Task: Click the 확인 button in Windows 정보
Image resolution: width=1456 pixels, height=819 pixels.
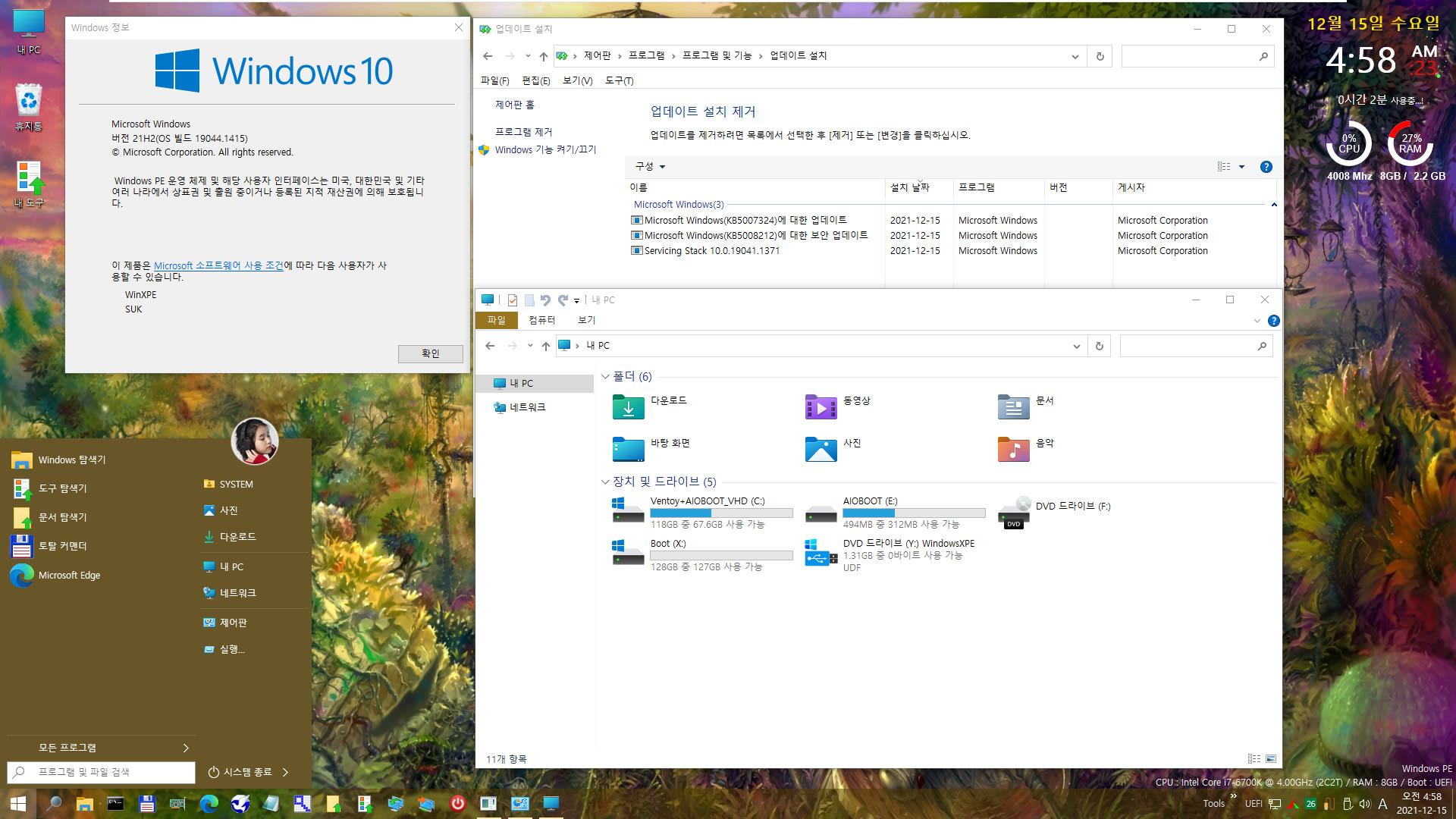Action: tap(430, 353)
